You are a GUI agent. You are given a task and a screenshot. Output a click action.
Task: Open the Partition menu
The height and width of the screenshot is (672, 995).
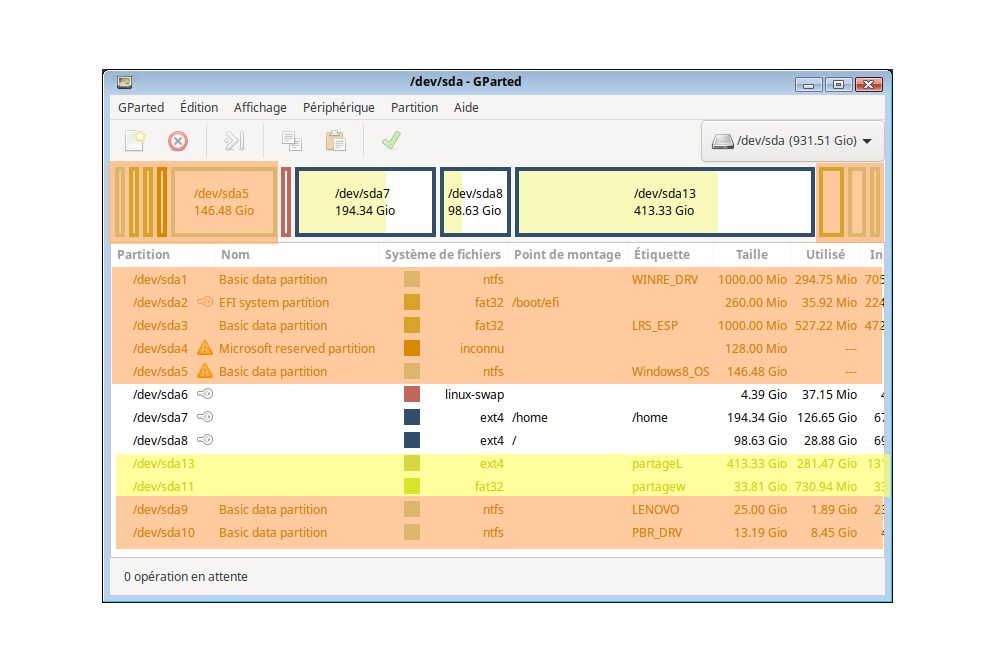(x=414, y=107)
